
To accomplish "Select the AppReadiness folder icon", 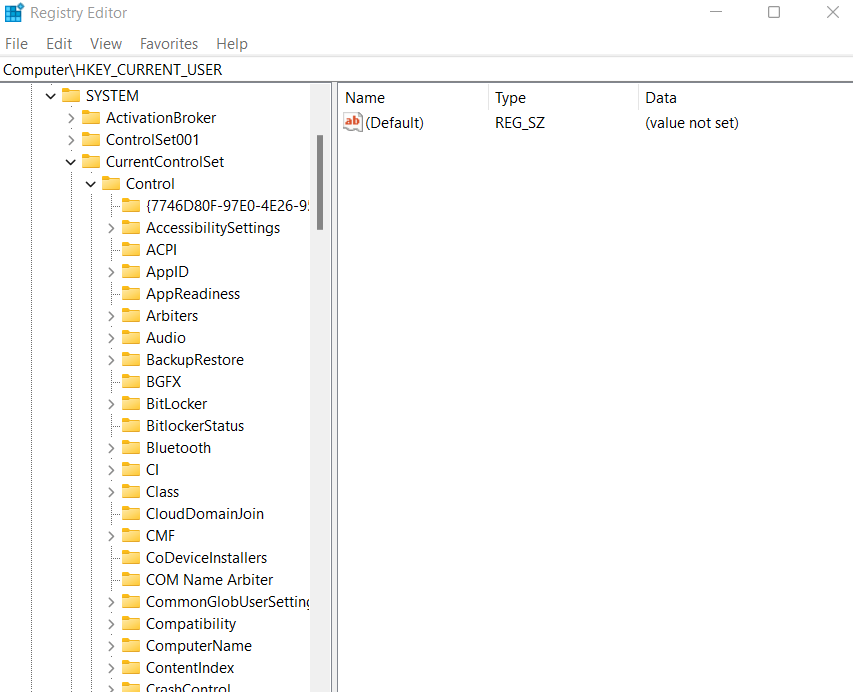I will [x=131, y=294].
